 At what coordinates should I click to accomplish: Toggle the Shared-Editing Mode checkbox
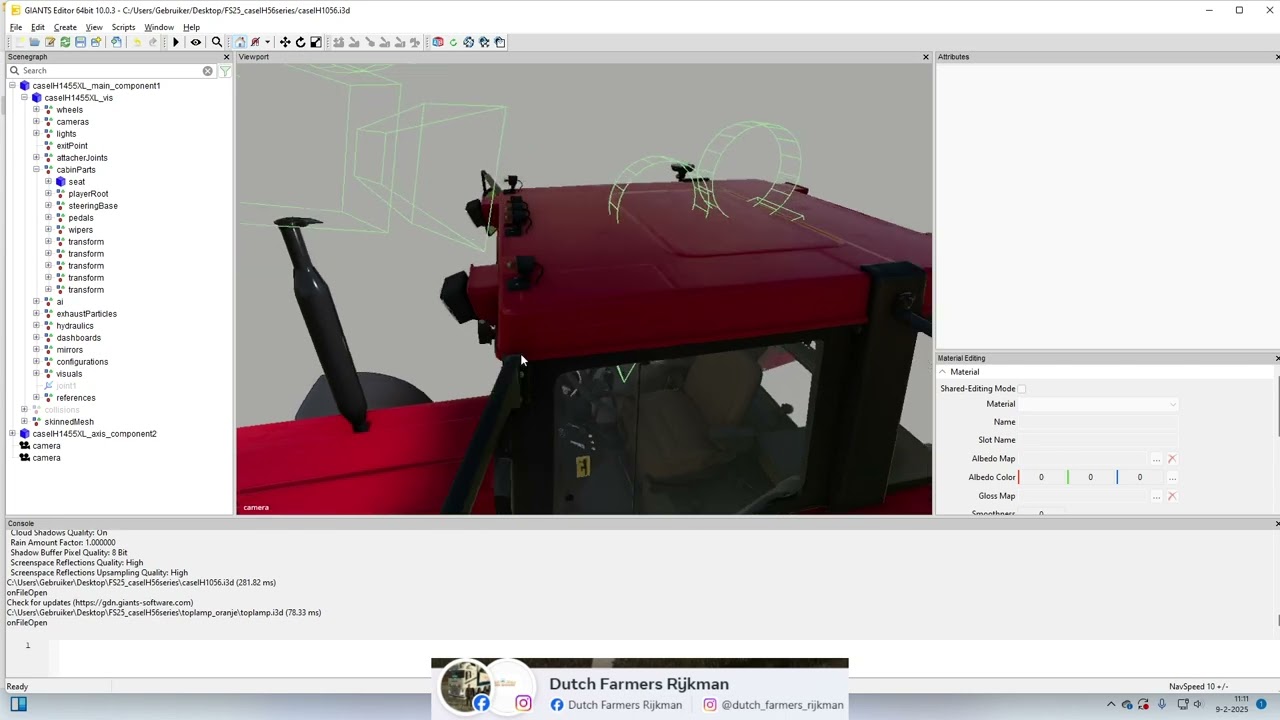click(1022, 389)
